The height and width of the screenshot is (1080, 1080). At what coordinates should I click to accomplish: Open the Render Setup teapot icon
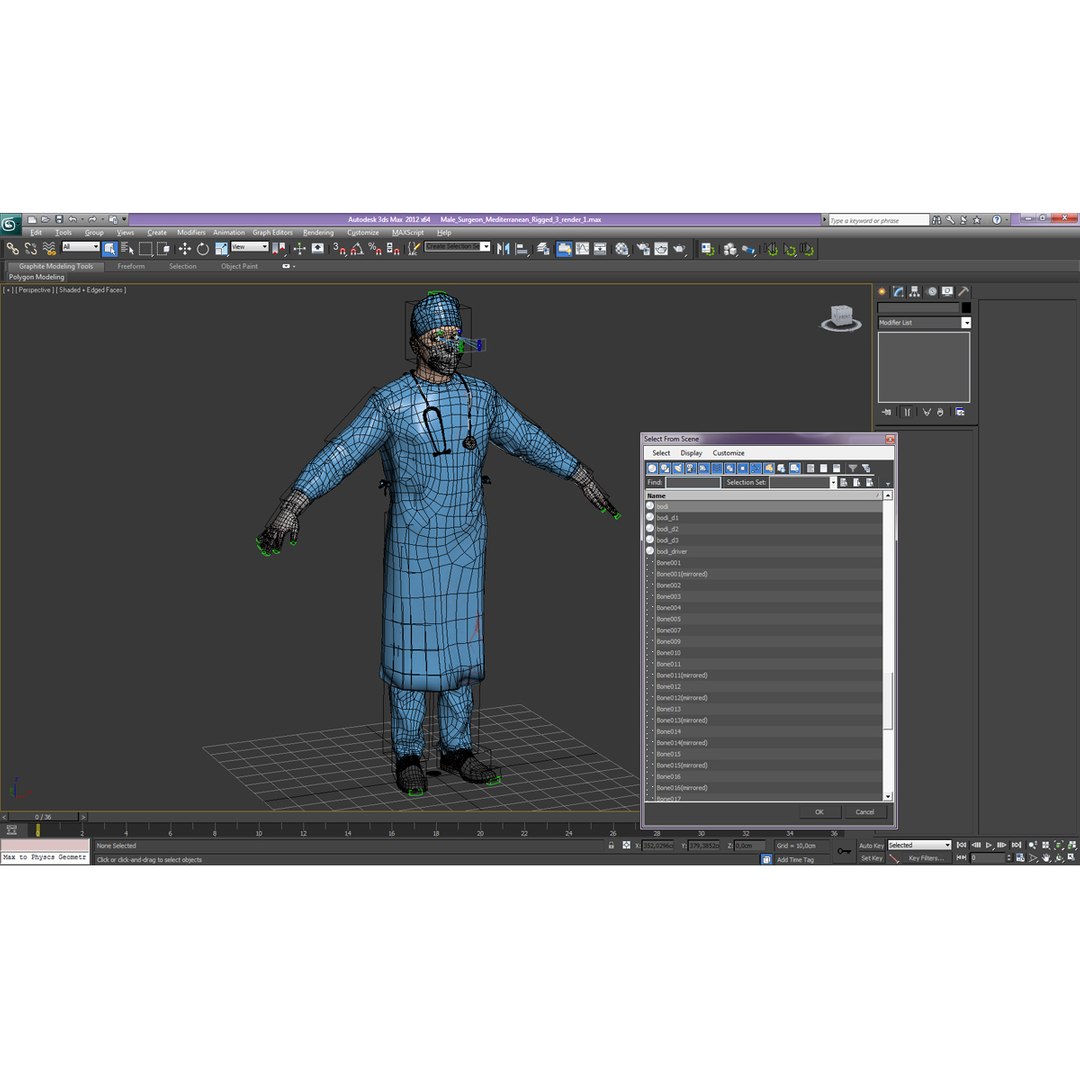(x=643, y=249)
